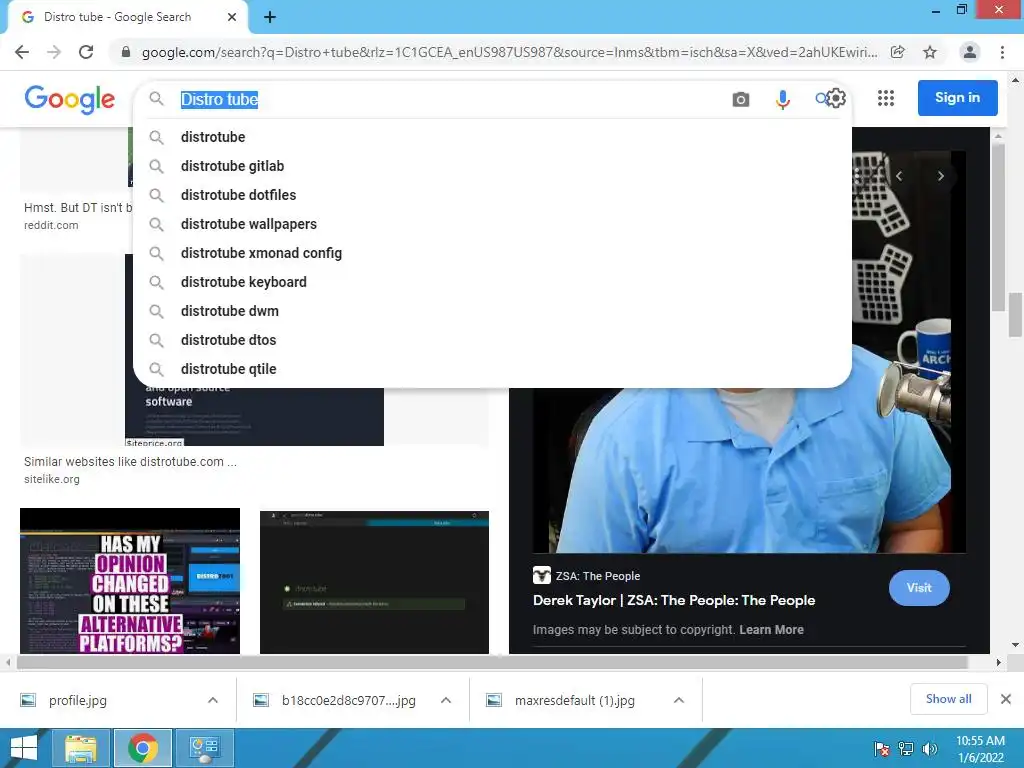This screenshot has width=1024, height=768.
Task: Open File Explorer from the taskbar
Action: (x=81, y=748)
